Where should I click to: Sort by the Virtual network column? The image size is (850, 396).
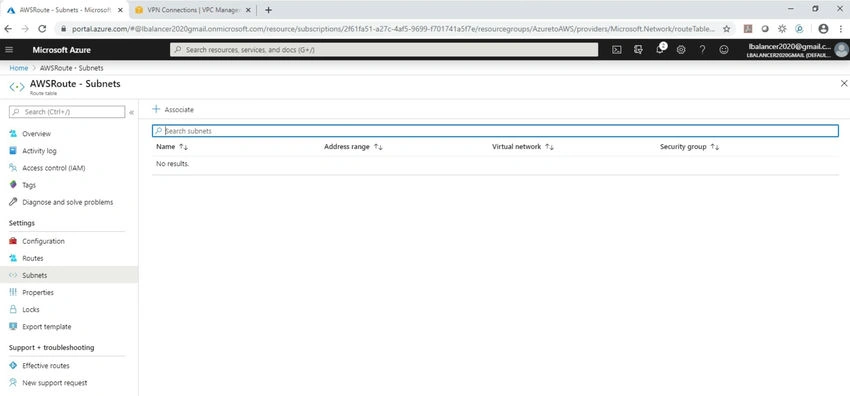click(x=523, y=147)
